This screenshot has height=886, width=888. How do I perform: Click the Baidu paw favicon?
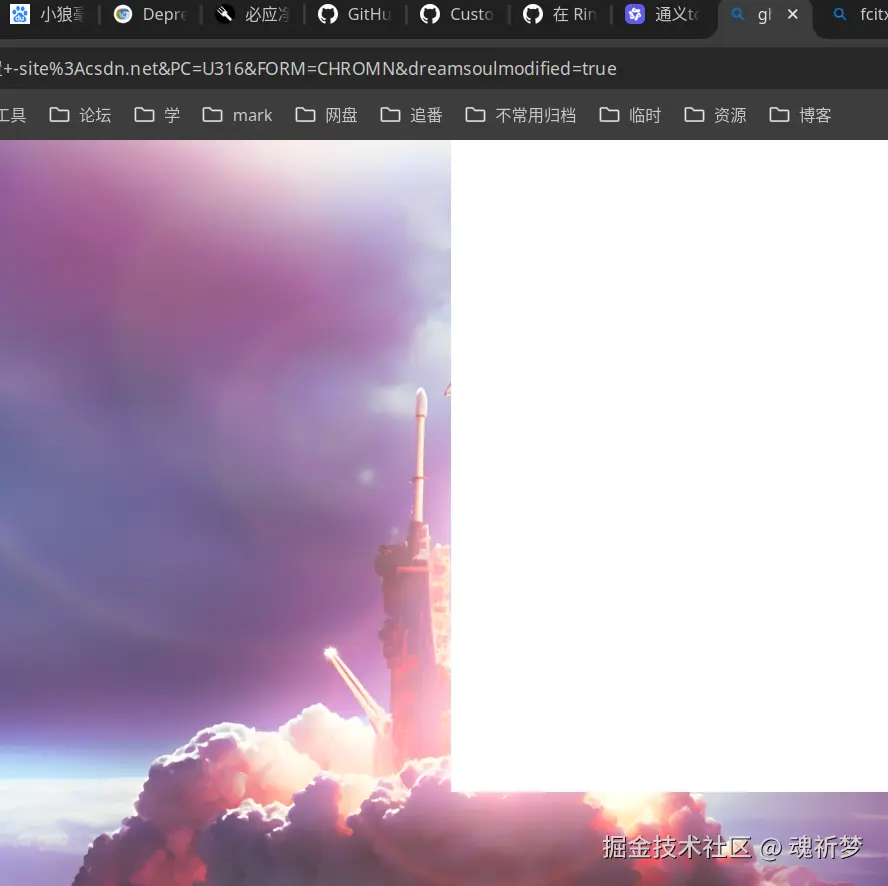pos(20,14)
